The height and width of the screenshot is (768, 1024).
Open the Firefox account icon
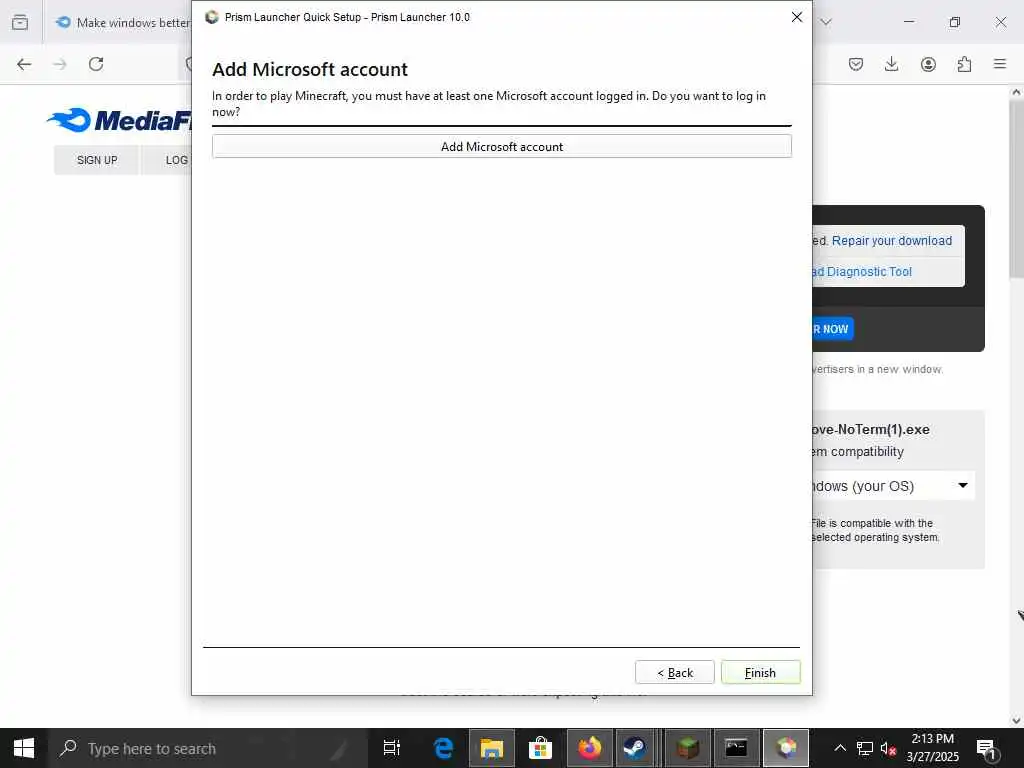point(928,64)
